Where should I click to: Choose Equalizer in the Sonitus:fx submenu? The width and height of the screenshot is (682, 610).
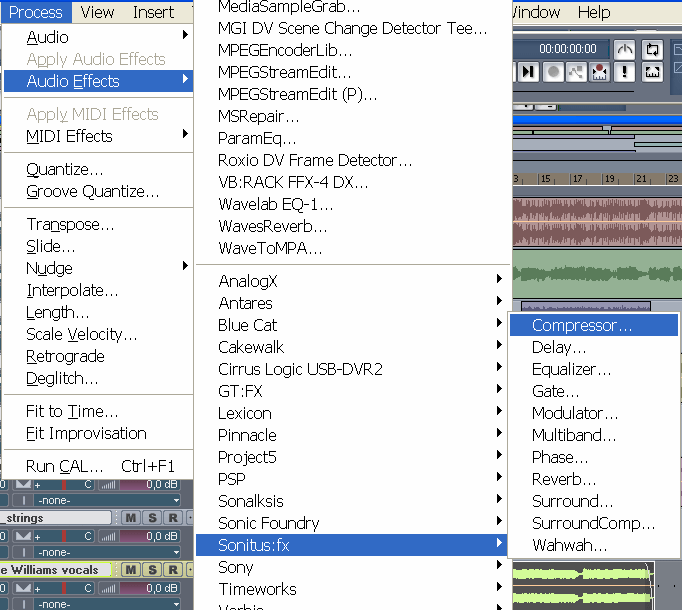[594, 369]
